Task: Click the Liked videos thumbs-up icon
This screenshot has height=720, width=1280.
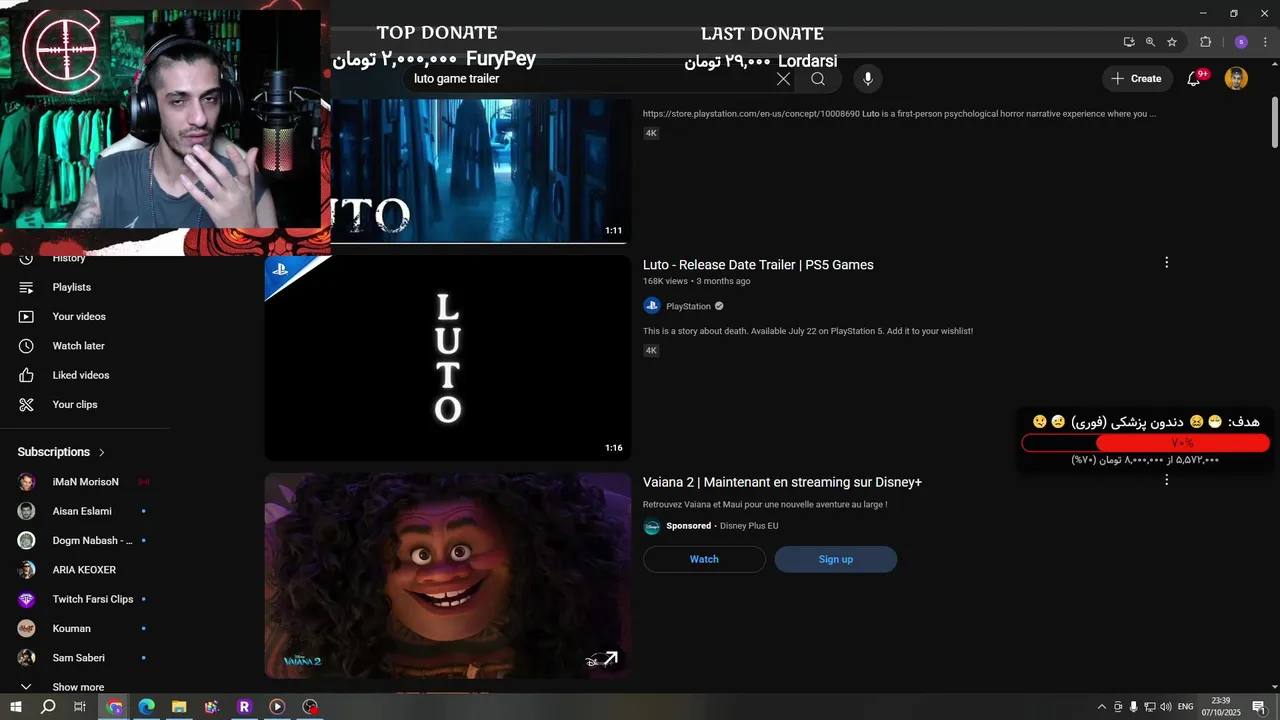Action: click(27, 375)
